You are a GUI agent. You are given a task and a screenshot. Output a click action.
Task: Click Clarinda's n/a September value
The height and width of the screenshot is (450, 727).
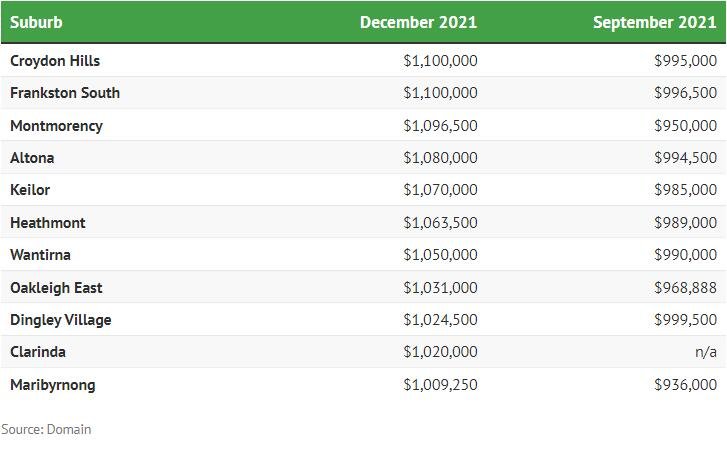(706, 352)
